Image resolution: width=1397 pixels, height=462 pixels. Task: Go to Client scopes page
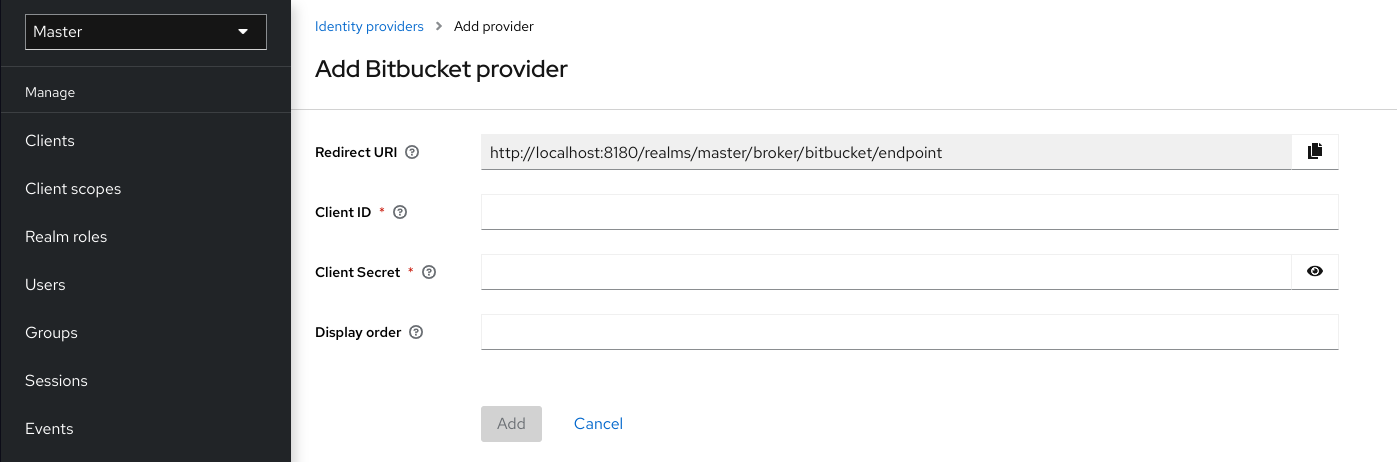pyautogui.click(x=73, y=189)
